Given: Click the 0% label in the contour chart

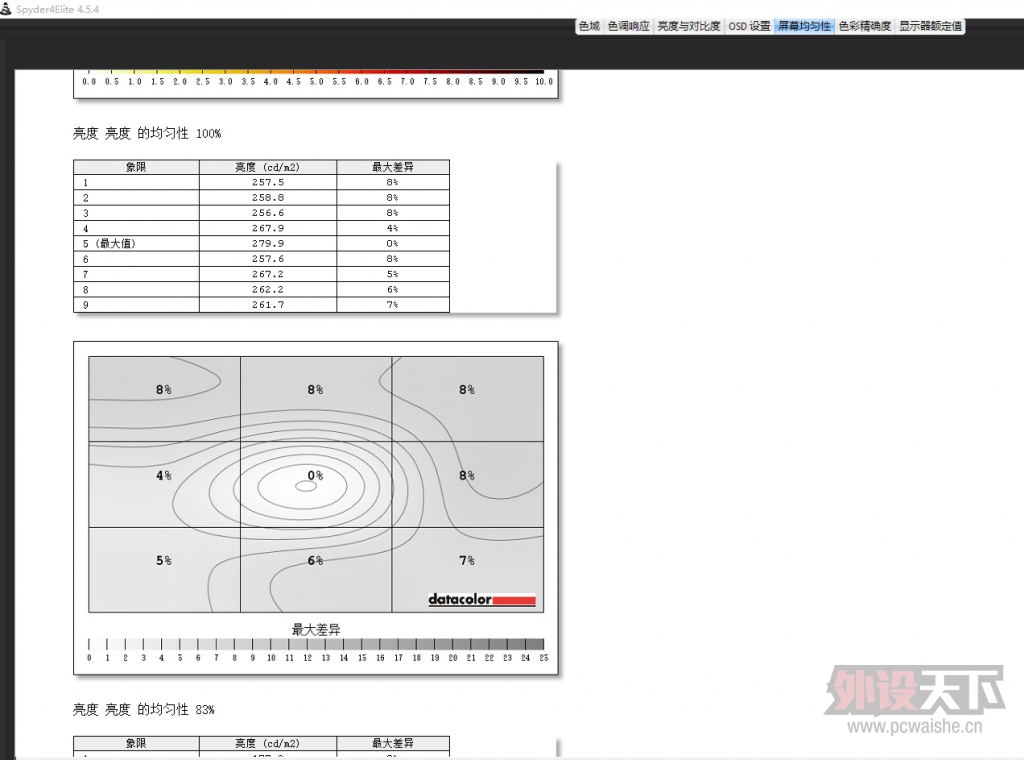Looking at the screenshot, I should pos(315,475).
